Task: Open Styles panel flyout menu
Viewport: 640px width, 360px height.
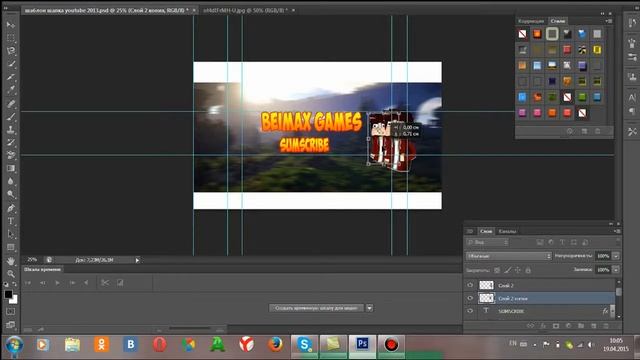Action: [609, 21]
